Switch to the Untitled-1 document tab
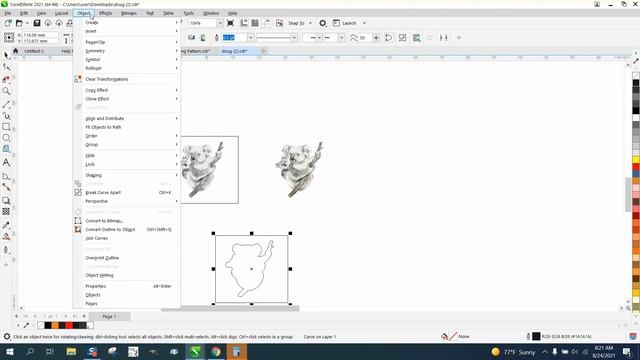The height and width of the screenshot is (360, 640). coord(34,51)
